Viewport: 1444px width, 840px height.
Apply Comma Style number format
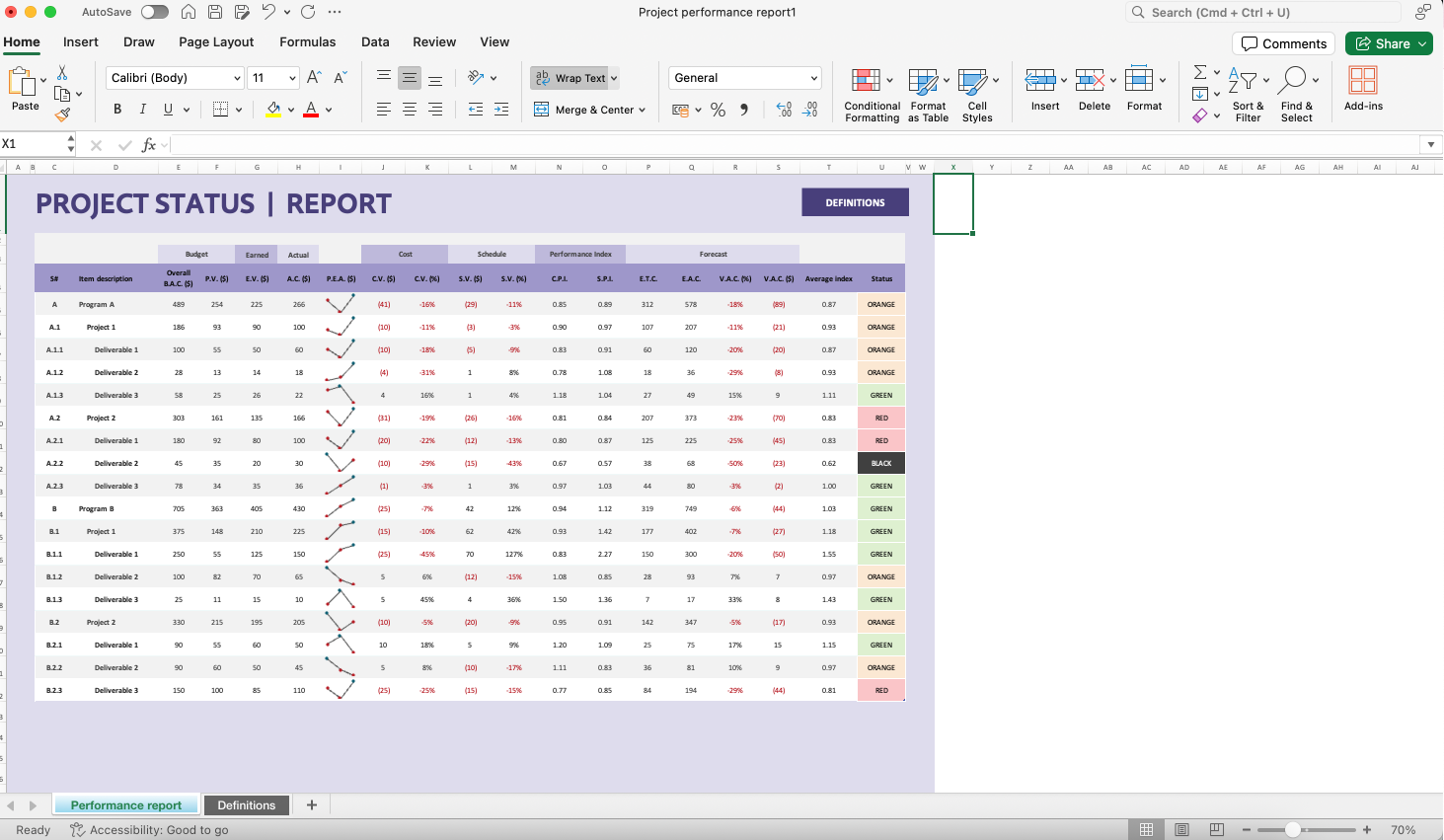click(744, 110)
